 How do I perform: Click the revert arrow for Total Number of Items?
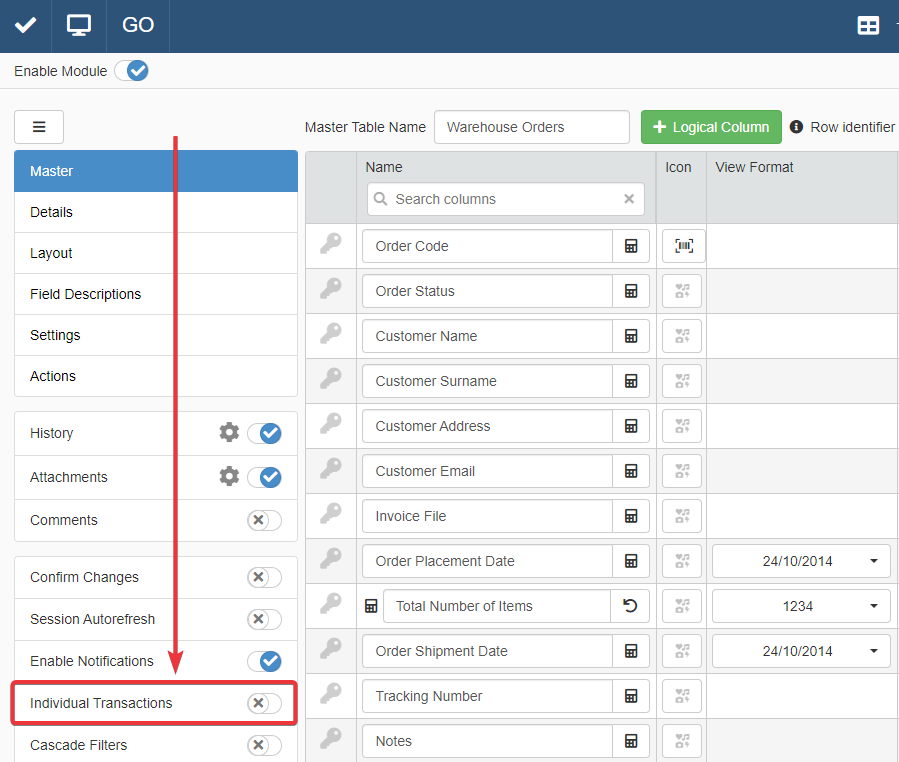(x=630, y=606)
